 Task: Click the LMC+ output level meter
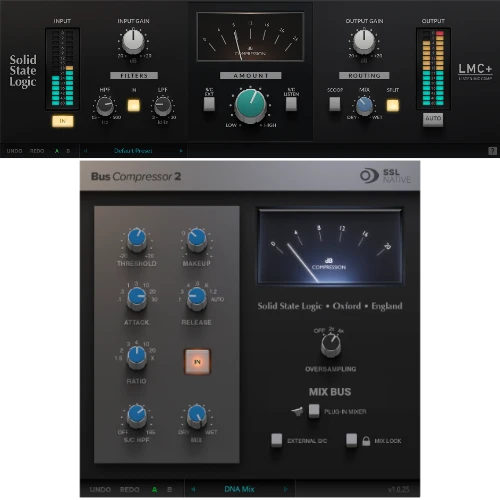pyautogui.click(x=433, y=69)
